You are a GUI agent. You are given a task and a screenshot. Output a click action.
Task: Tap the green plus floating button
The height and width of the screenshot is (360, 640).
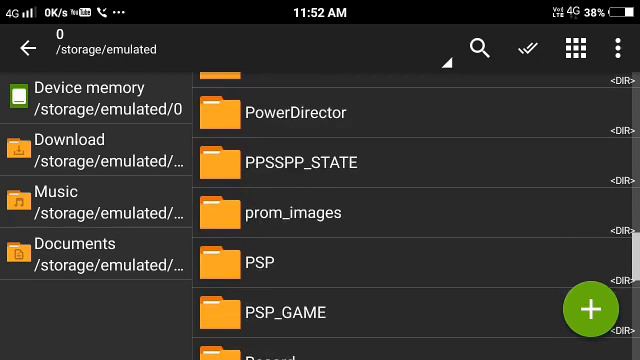click(591, 309)
